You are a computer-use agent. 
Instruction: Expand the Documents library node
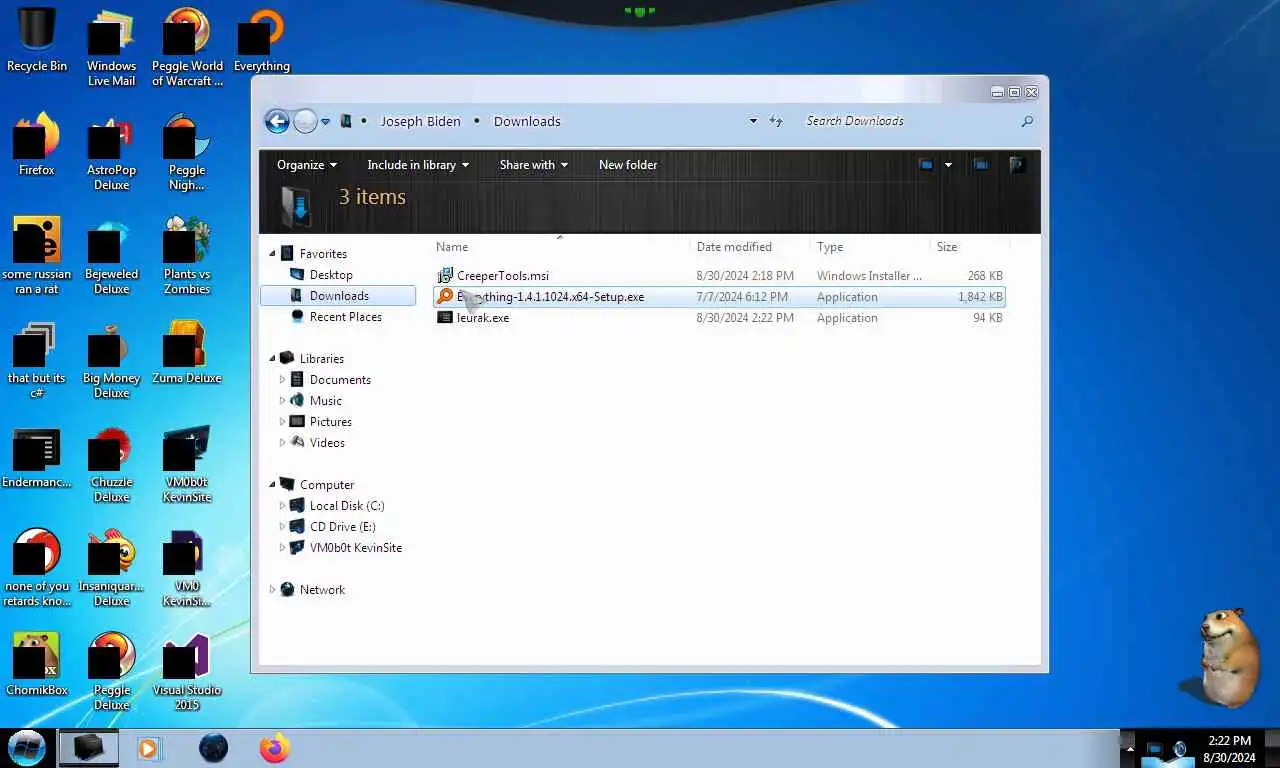point(282,380)
